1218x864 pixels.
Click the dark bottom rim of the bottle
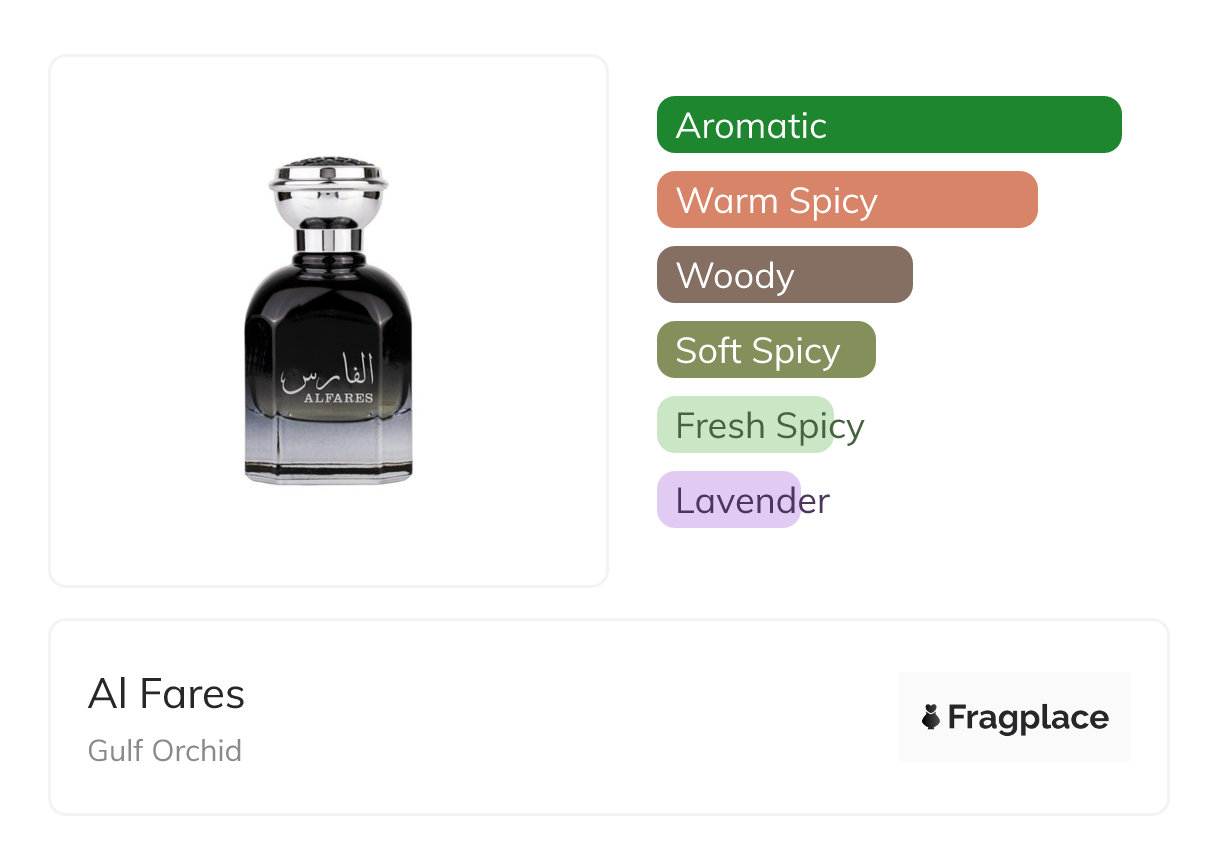coord(328,475)
